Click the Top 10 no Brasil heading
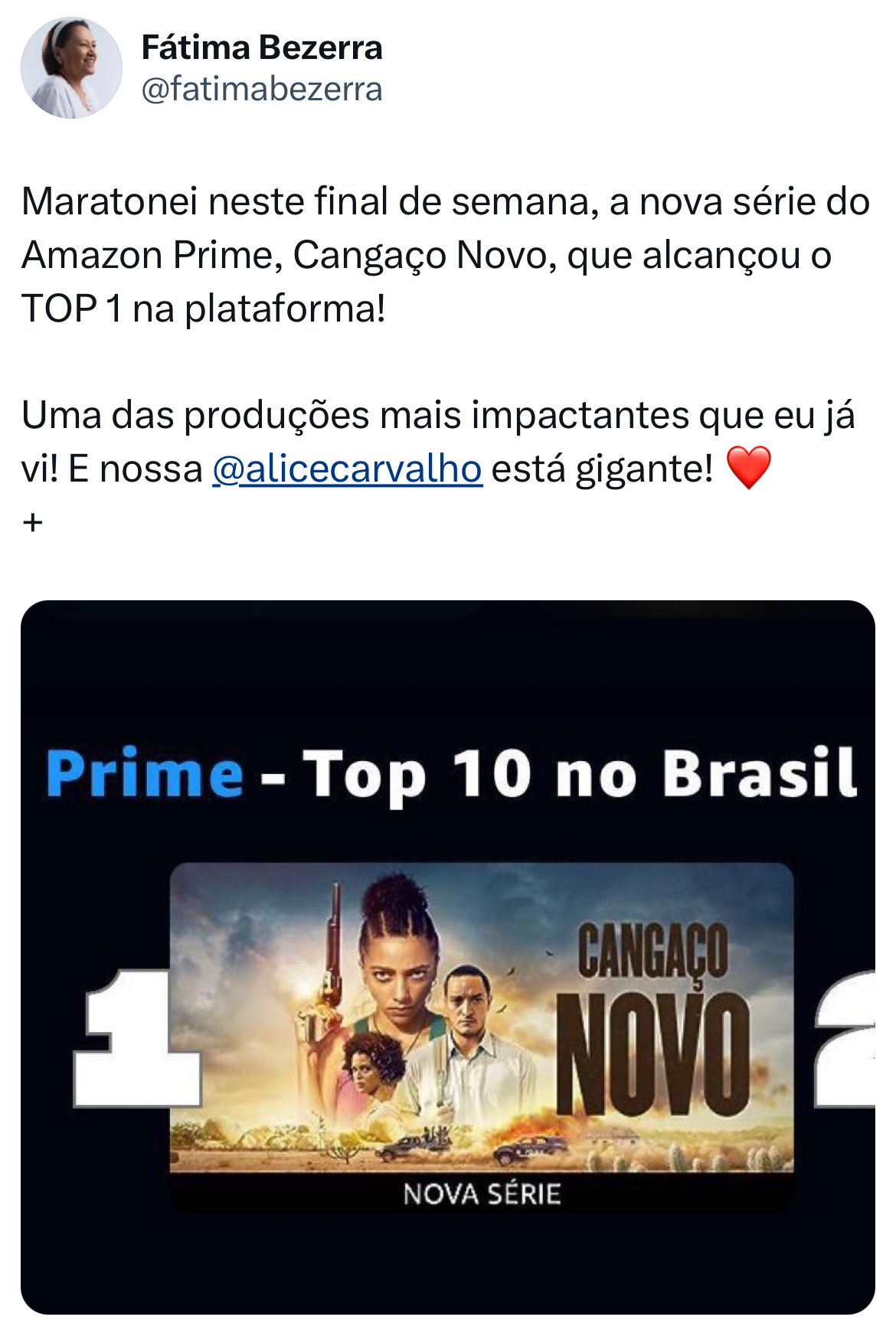This screenshot has width=896, height=1320. (580, 775)
